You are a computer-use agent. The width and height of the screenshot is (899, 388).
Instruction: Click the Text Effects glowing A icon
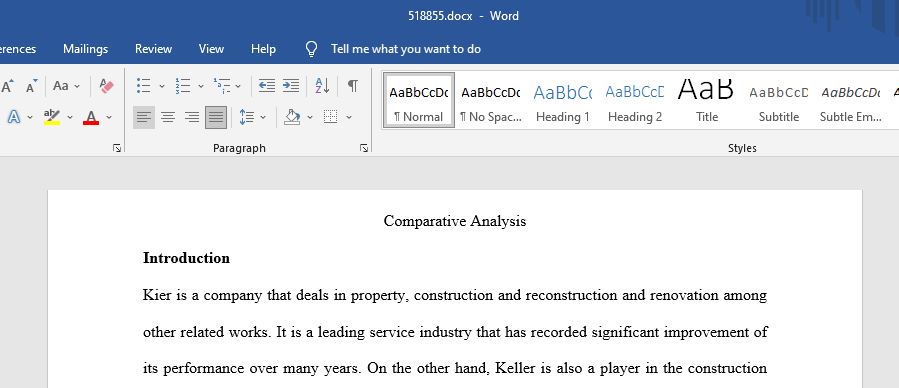pos(14,117)
